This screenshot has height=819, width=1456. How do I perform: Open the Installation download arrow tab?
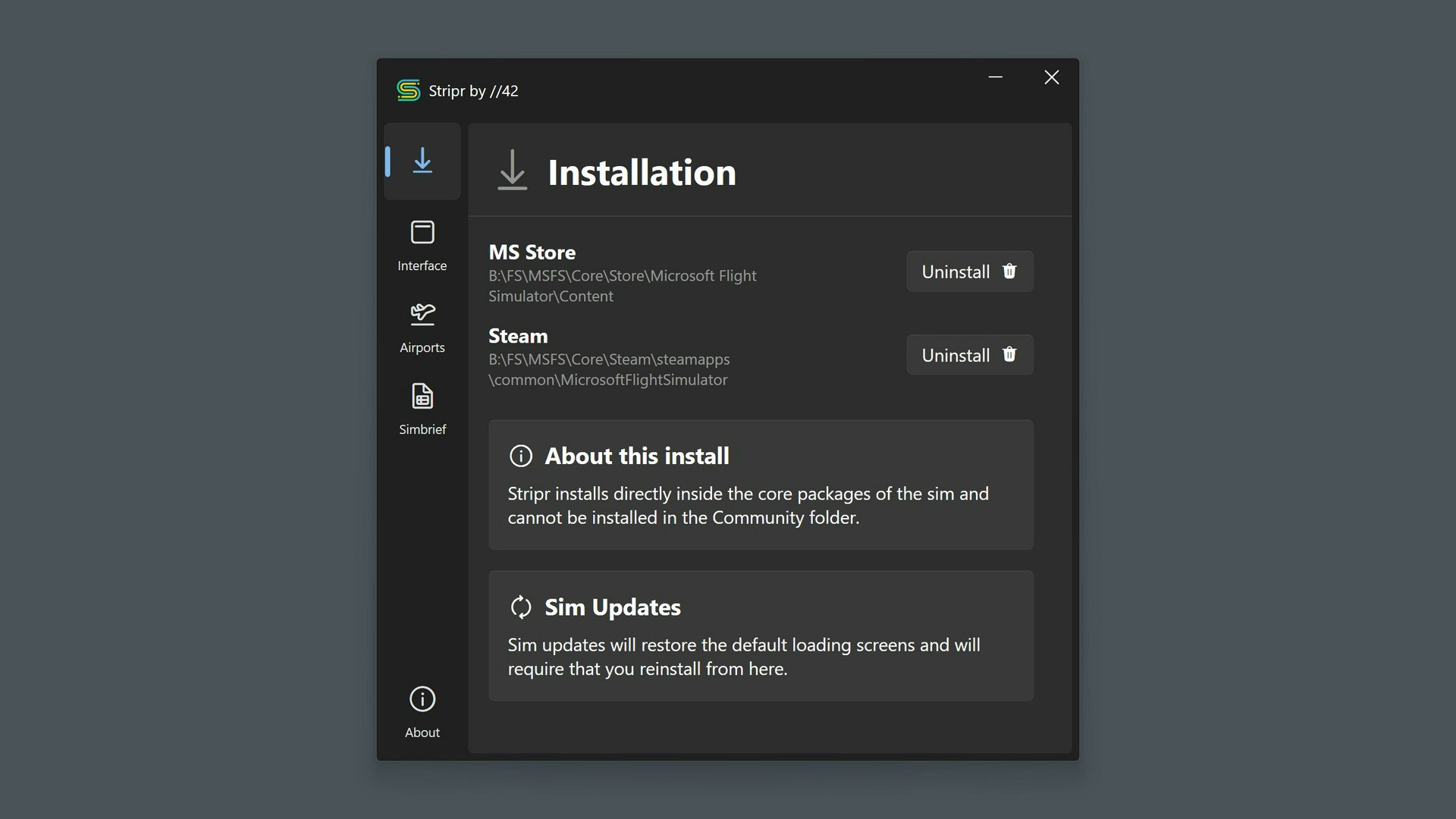[x=422, y=161]
